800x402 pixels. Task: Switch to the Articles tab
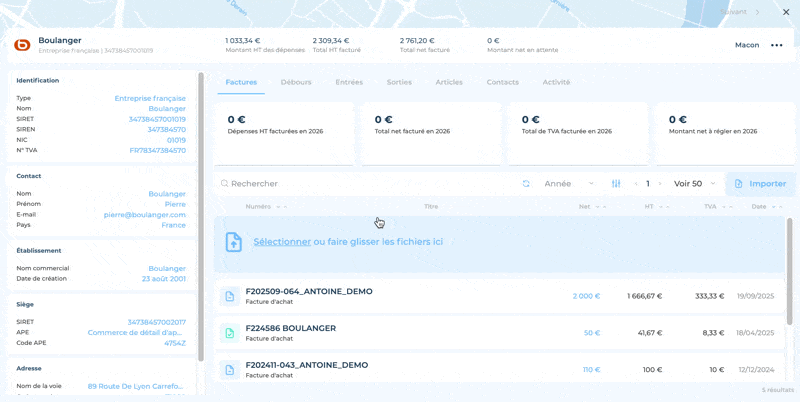pyautogui.click(x=449, y=82)
